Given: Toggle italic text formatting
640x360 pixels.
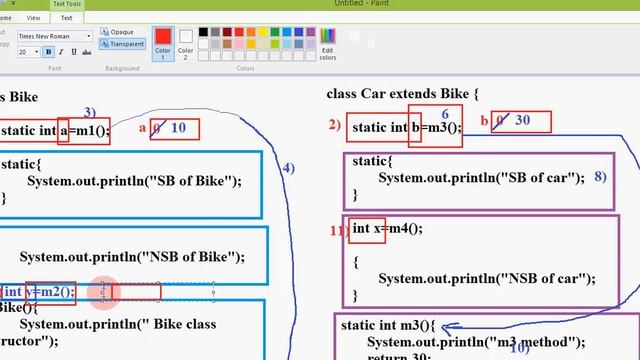Looking at the screenshot, I should 61,52.
